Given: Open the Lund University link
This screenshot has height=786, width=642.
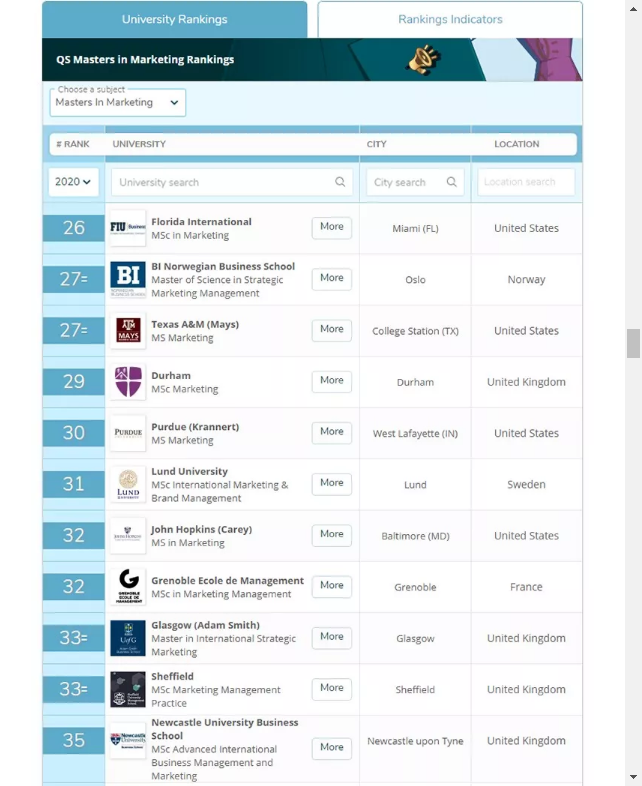Looking at the screenshot, I should coord(189,471).
